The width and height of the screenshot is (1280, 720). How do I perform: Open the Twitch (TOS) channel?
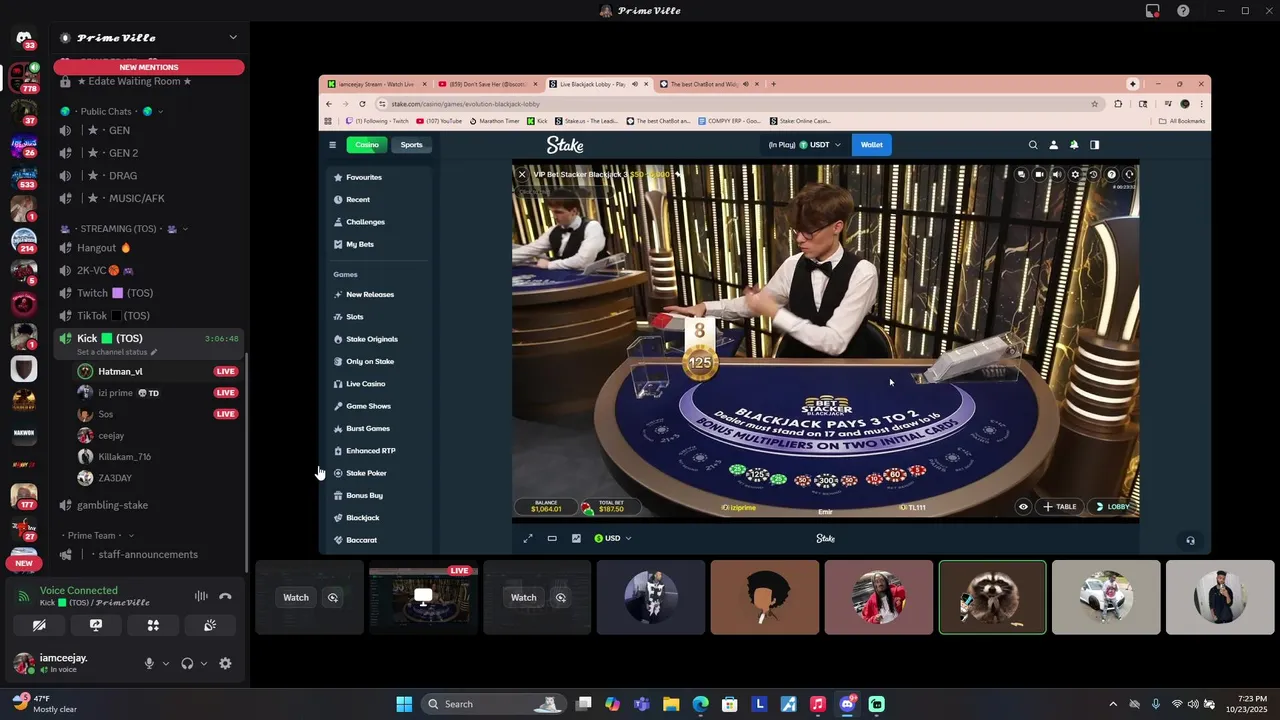click(149, 293)
